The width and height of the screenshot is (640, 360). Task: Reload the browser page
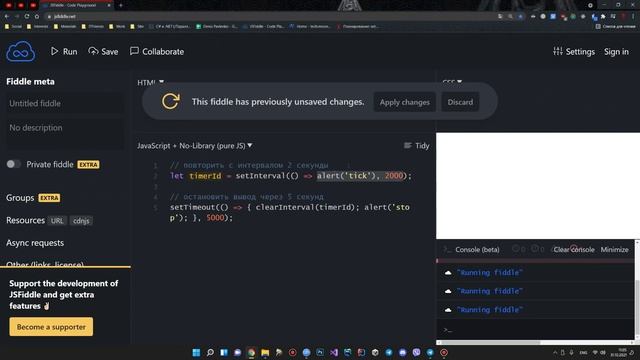(27, 16)
